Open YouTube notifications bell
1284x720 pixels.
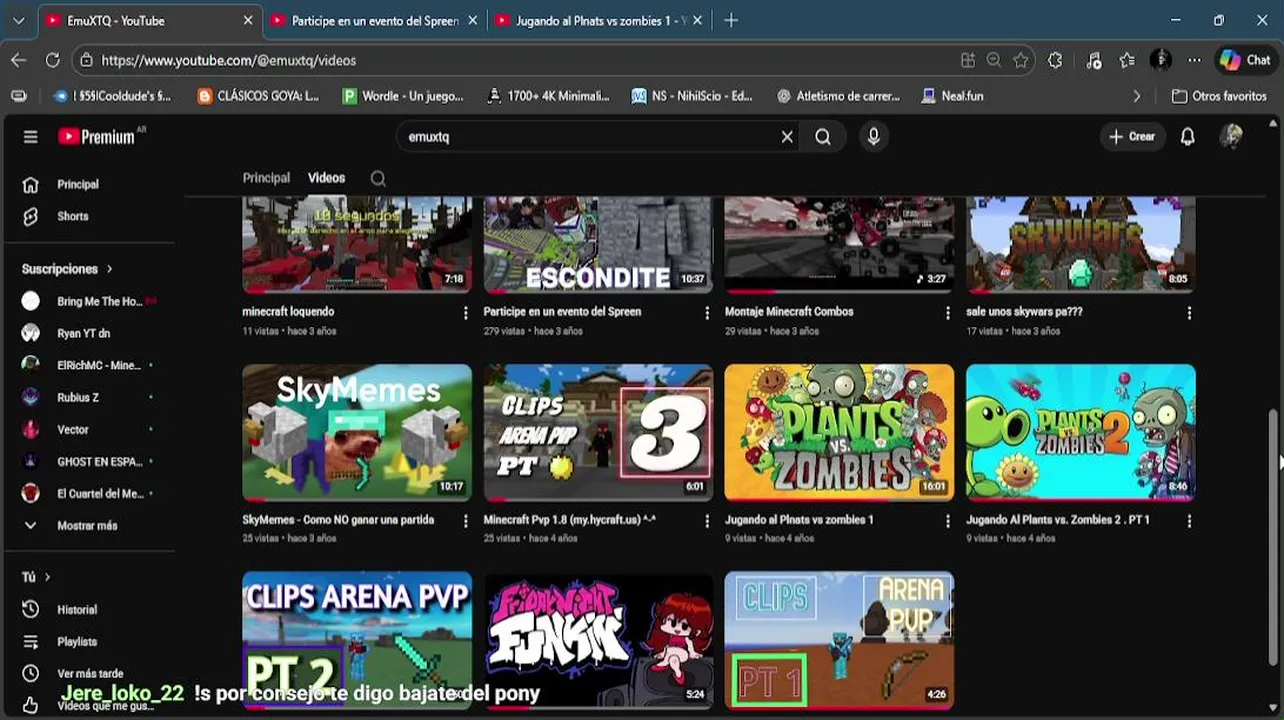(x=1187, y=137)
